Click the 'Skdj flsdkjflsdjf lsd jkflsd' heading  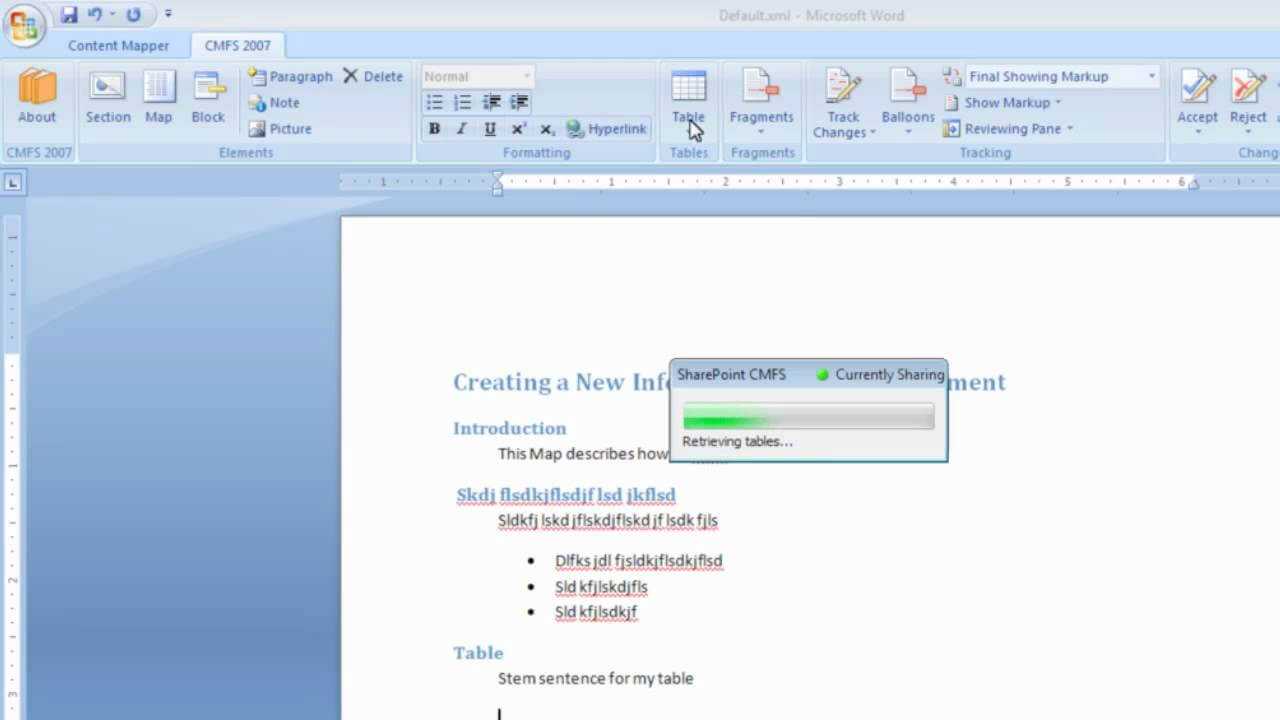pyautogui.click(x=566, y=495)
